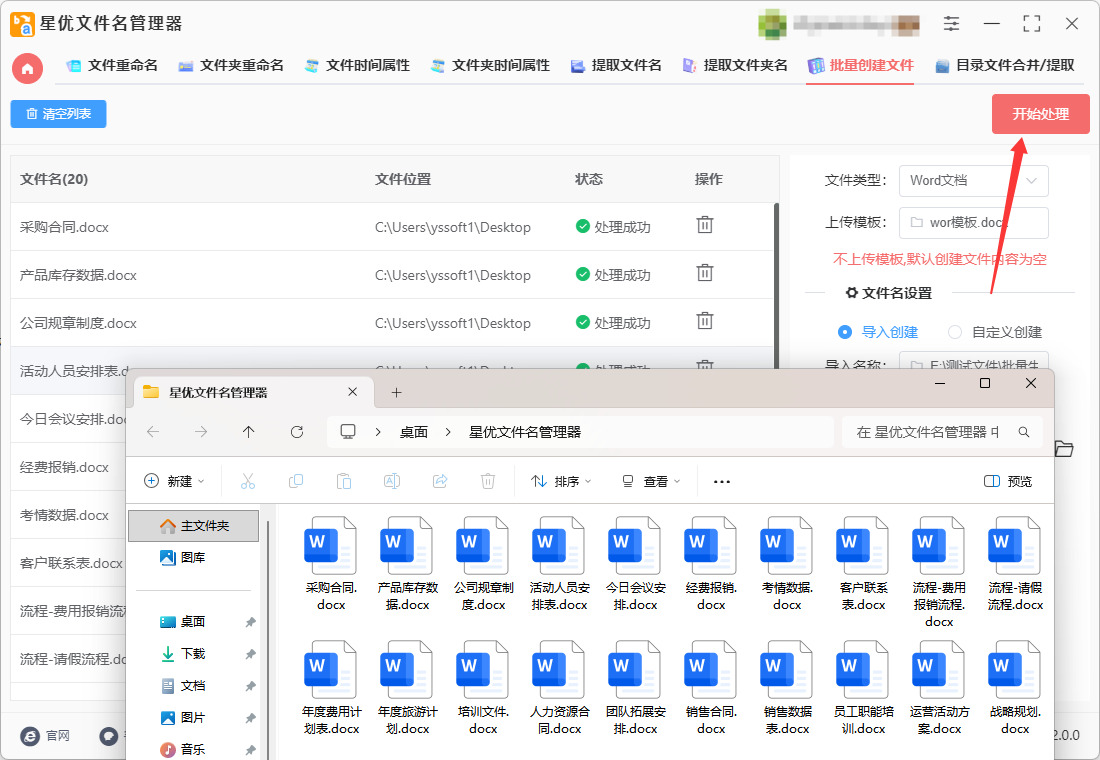1100x760 pixels.
Task: Switch to the 文件时间属性 tab
Action: coord(357,65)
